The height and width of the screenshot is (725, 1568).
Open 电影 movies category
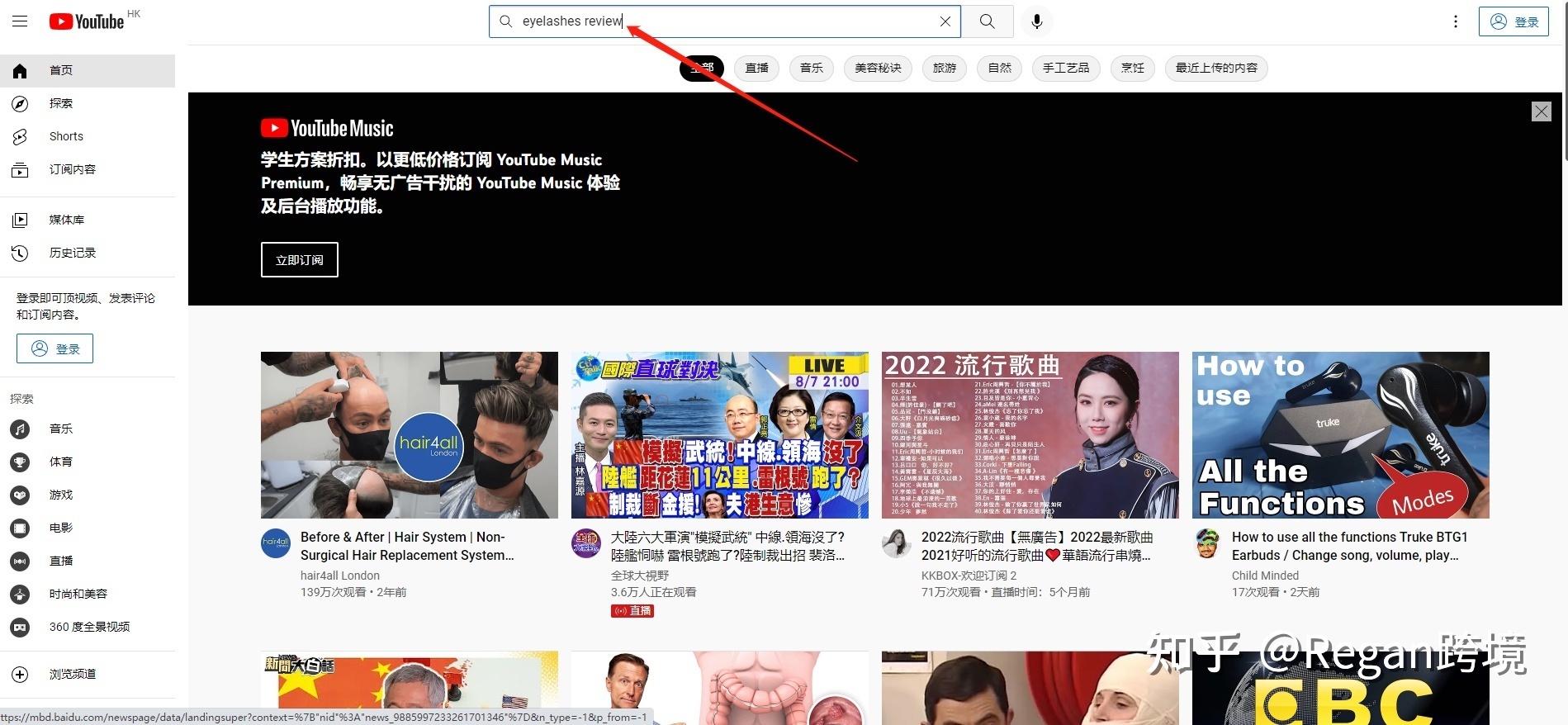pyautogui.click(x=88, y=528)
